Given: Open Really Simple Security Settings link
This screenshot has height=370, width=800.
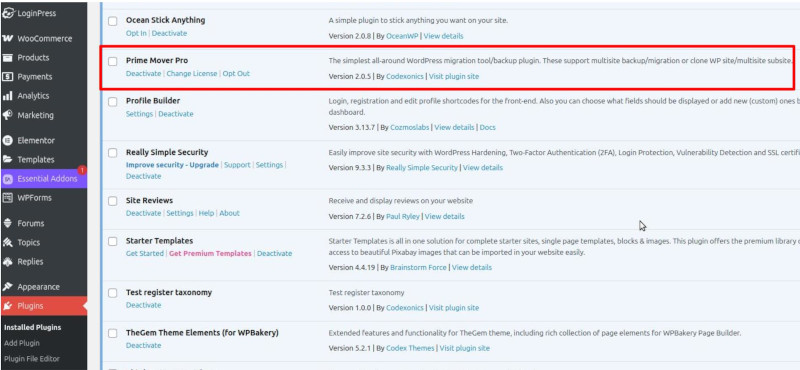Looking at the screenshot, I should (x=269, y=165).
